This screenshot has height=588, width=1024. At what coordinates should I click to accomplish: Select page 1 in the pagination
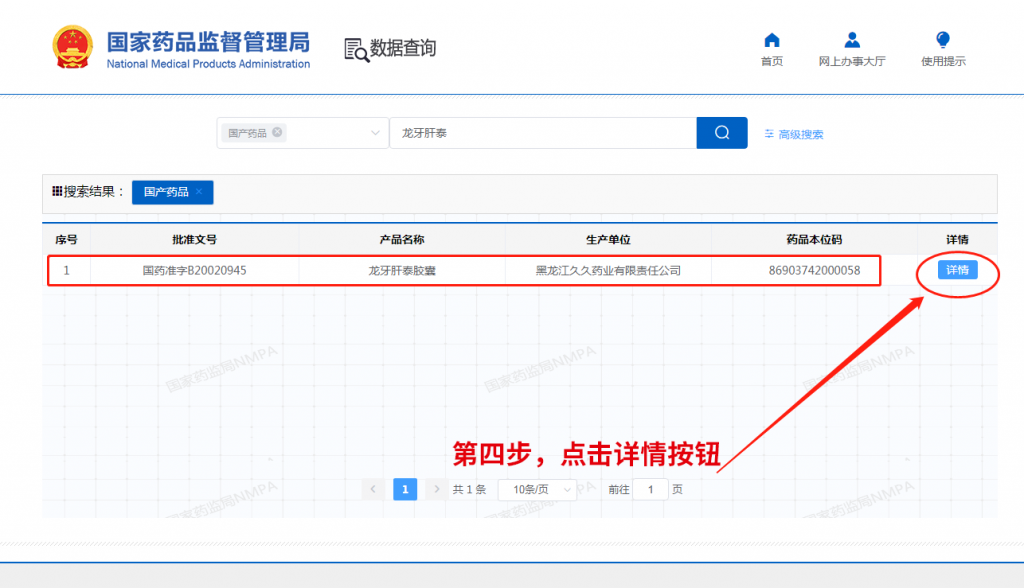405,489
